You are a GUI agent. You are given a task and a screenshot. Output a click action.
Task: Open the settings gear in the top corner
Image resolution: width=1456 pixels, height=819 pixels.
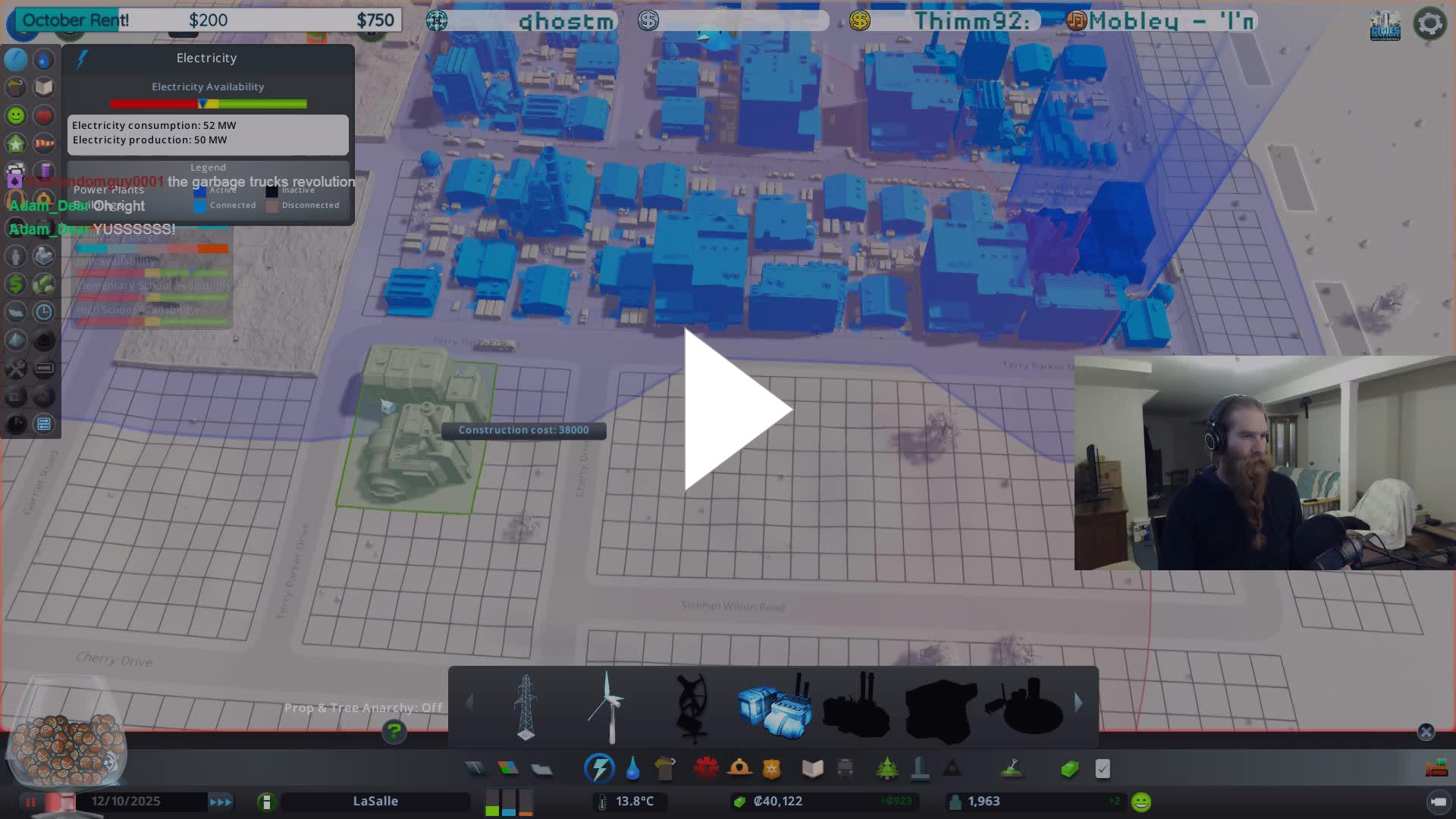point(1430,23)
